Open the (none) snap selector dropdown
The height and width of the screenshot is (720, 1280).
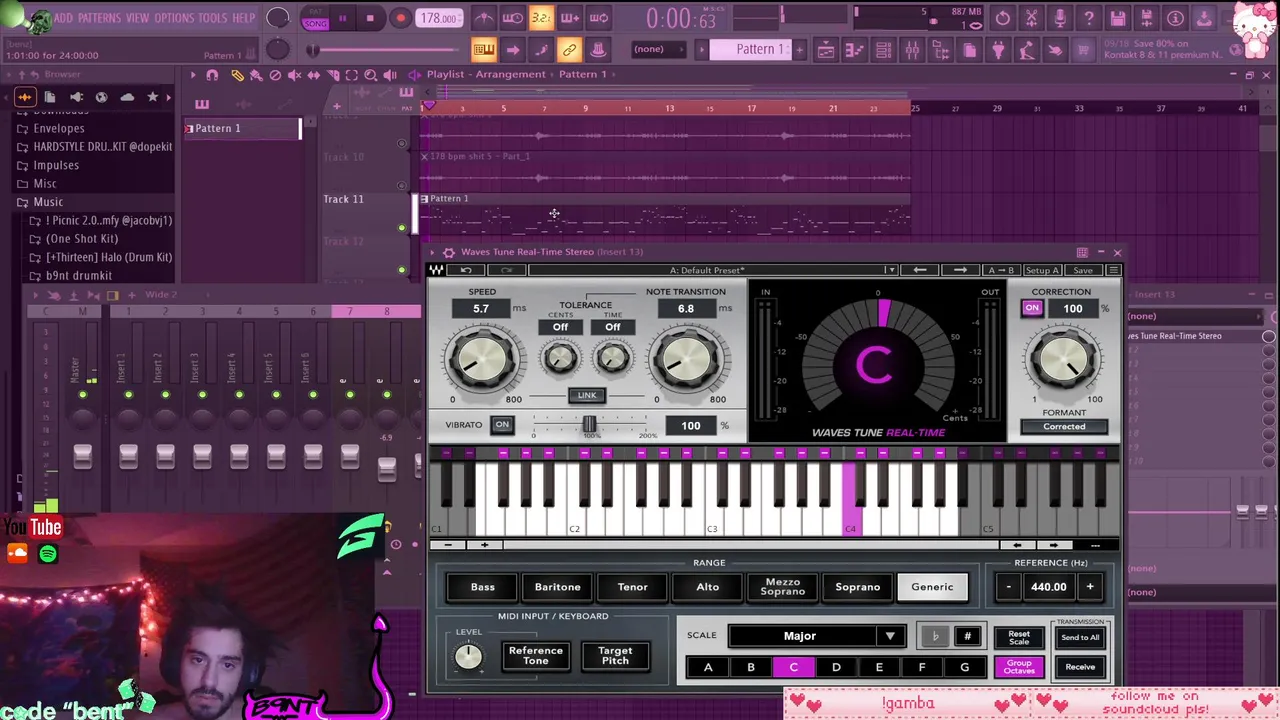(x=657, y=49)
